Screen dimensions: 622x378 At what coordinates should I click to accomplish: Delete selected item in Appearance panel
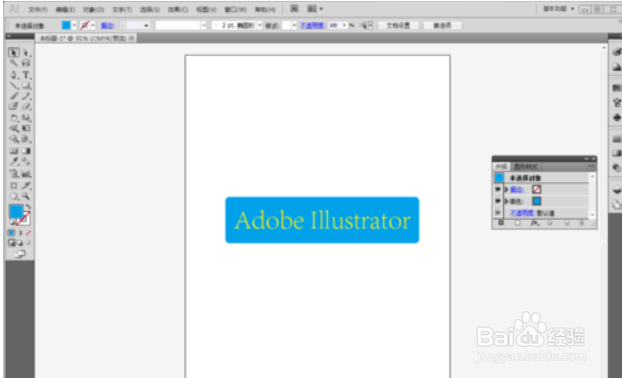coord(582,223)
